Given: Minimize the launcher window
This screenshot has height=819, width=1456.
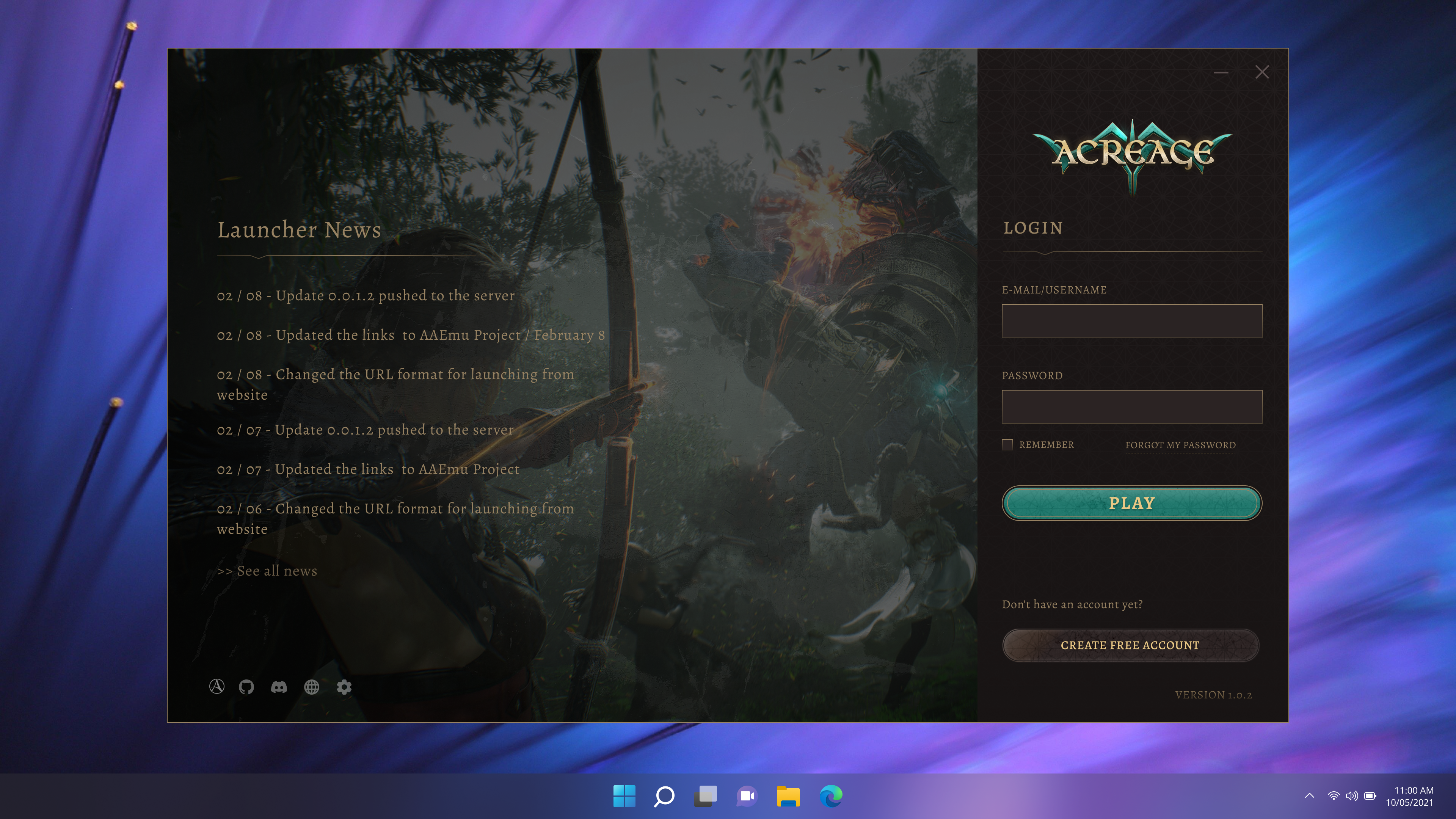Looking at the screenshot, I should (x=1221, y=72).
